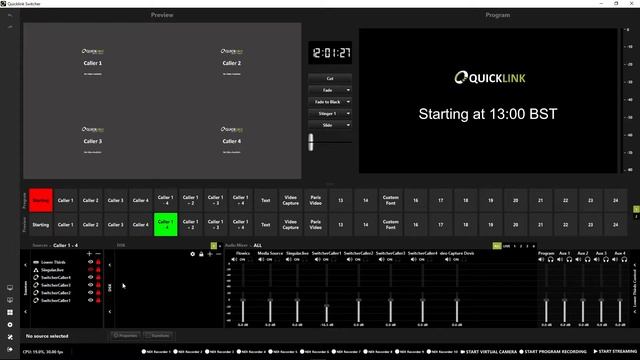
Task: Select Audio Mixer tab 2
Action: click(521, 246)
